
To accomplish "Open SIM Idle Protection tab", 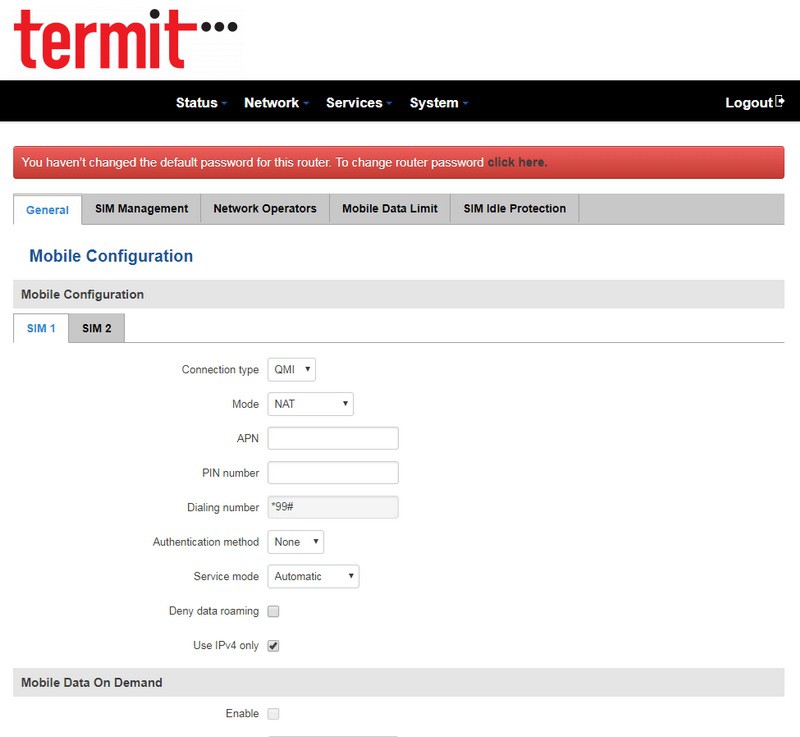I will 514,209.
